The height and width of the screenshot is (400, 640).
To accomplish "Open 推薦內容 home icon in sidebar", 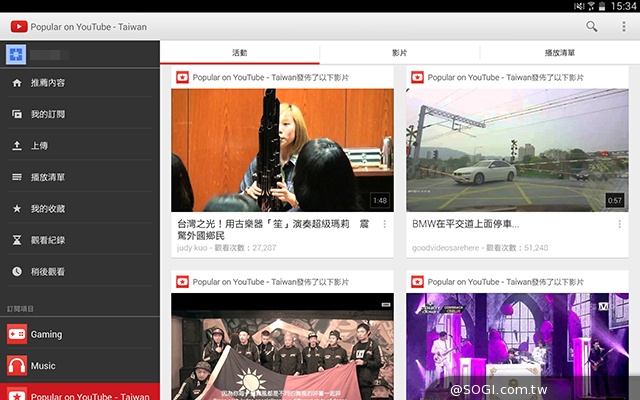I will click(x=47, y=83).
